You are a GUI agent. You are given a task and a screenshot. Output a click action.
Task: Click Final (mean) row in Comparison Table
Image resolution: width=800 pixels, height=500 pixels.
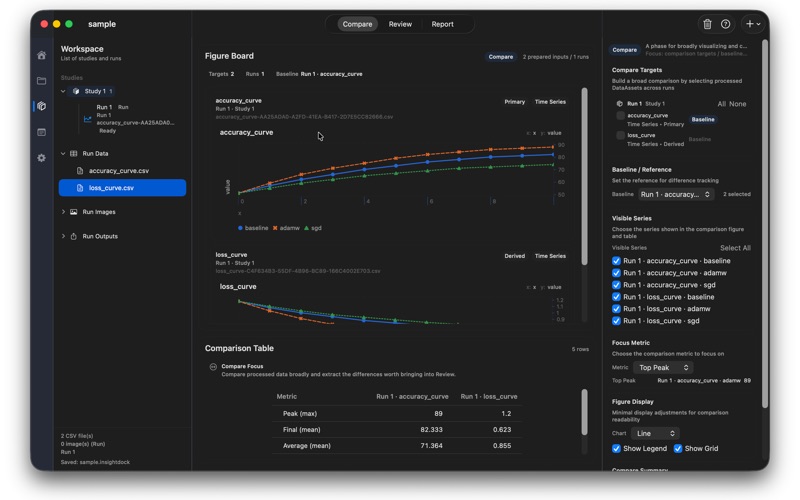397,430
